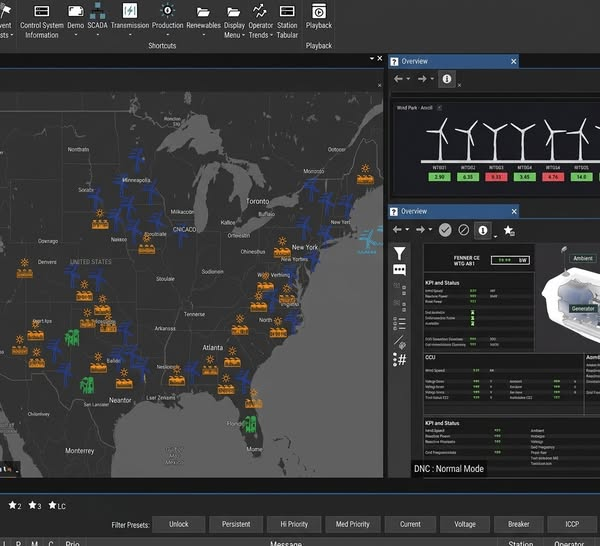The image size is (600, 546).
Task: Toggle the Voltage filter preset
Action: (x=465, y=524)
